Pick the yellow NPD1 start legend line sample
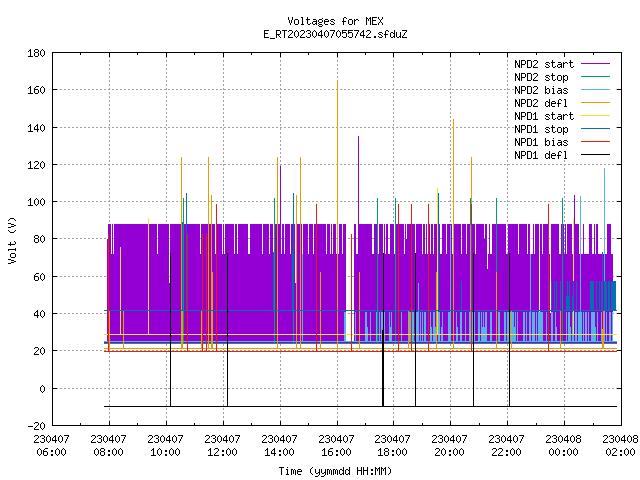This screenshot has width=640, height=480. pyautogui.click(x=596, y=116)
